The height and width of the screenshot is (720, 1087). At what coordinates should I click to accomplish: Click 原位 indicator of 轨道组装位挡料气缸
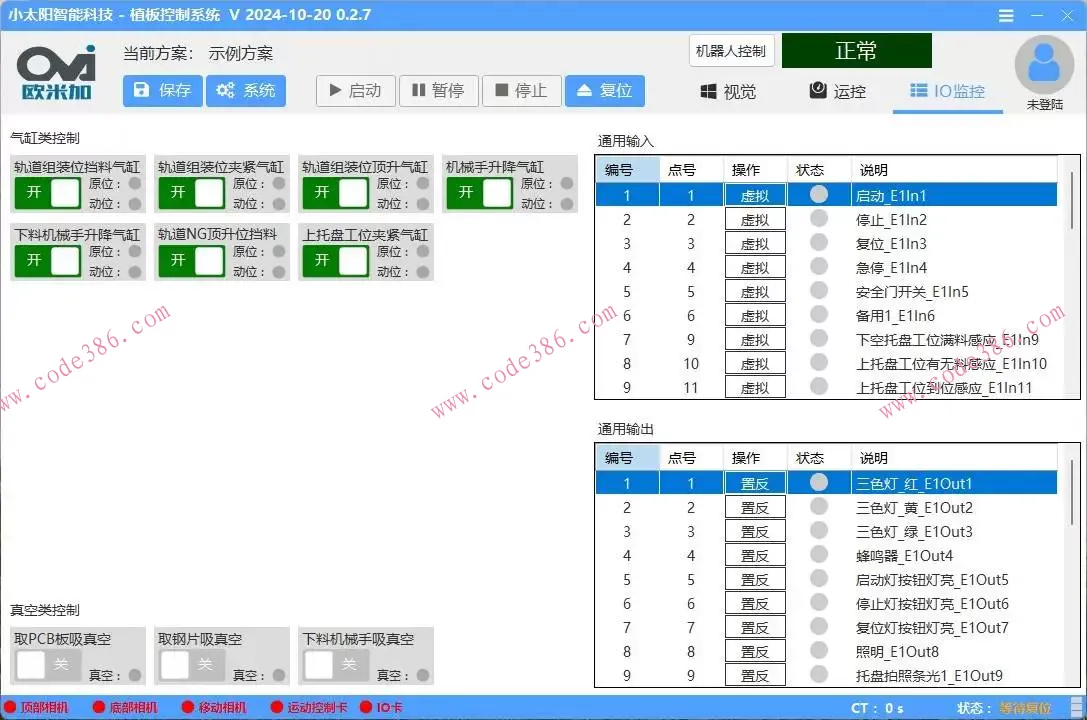pos(134,184)
